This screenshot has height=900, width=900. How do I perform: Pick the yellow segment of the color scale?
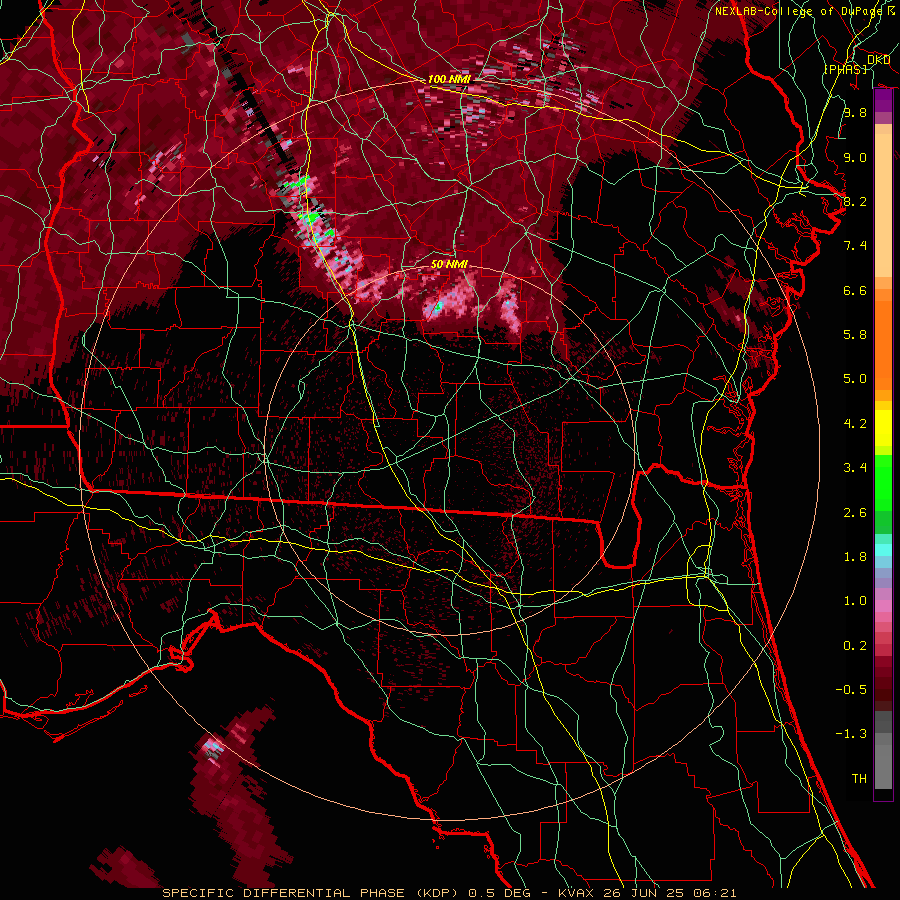(x=883, y=428)
